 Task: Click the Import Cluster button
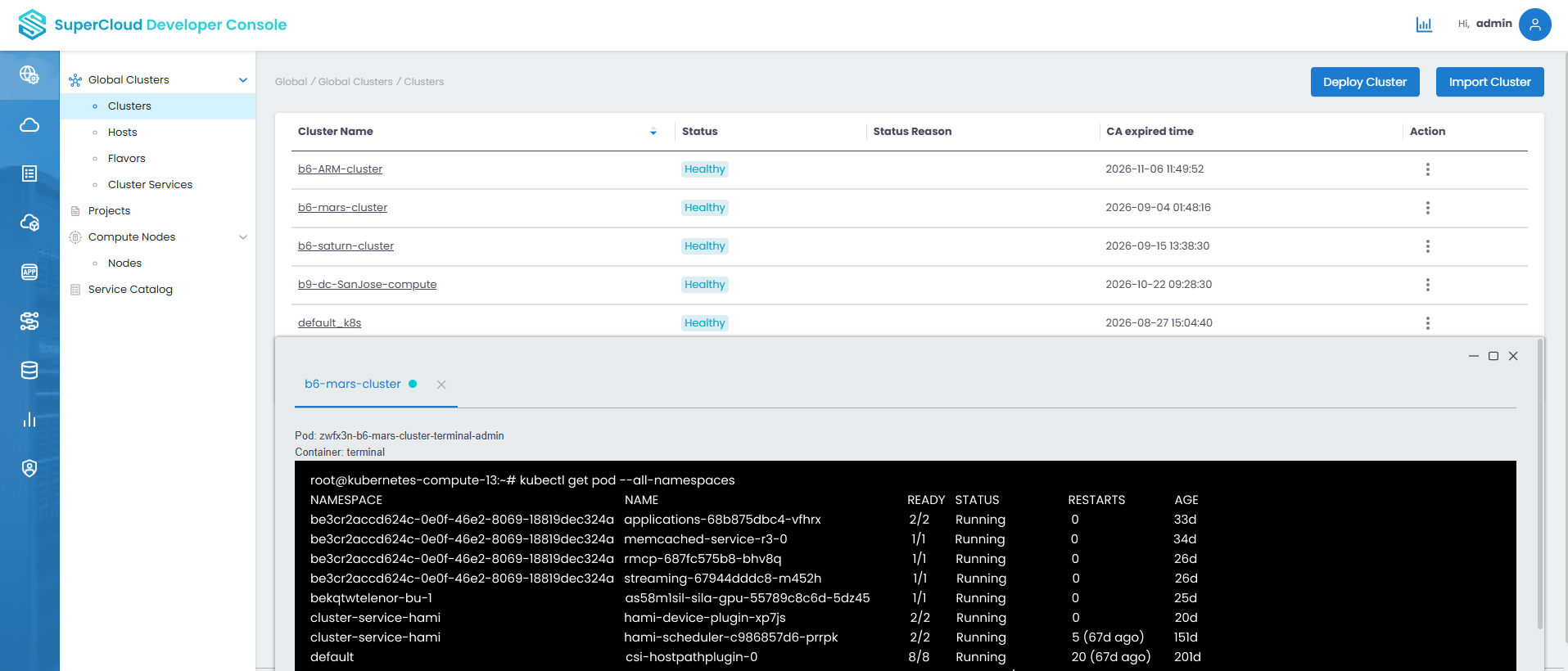point(1489,82)
